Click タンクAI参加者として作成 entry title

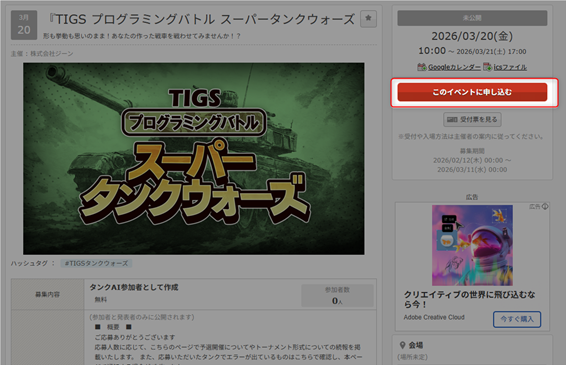(x=134, y=287)
